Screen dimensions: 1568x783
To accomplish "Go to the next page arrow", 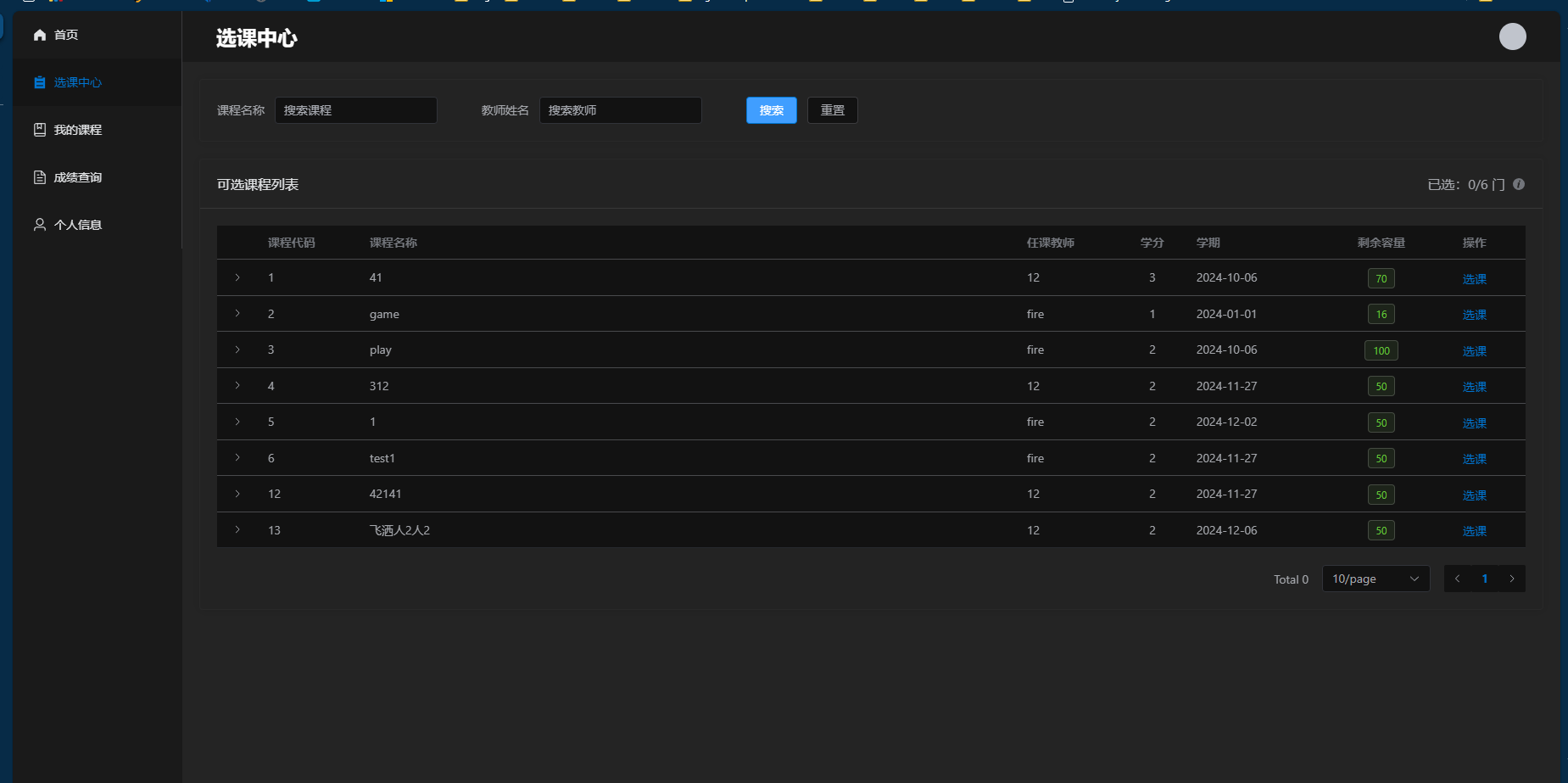I will (1512, 579).
